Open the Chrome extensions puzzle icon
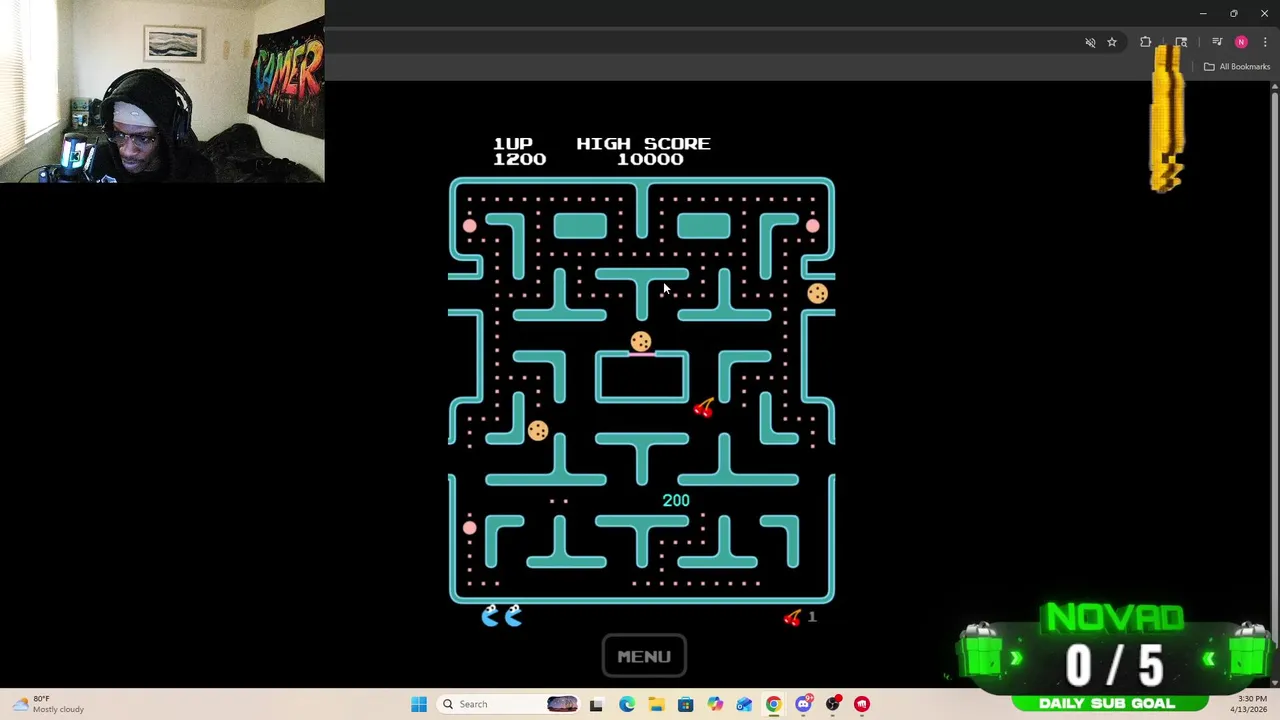Image resolution: width=1280 pixels, height=720 pixels. click(x=1146, y=42)
